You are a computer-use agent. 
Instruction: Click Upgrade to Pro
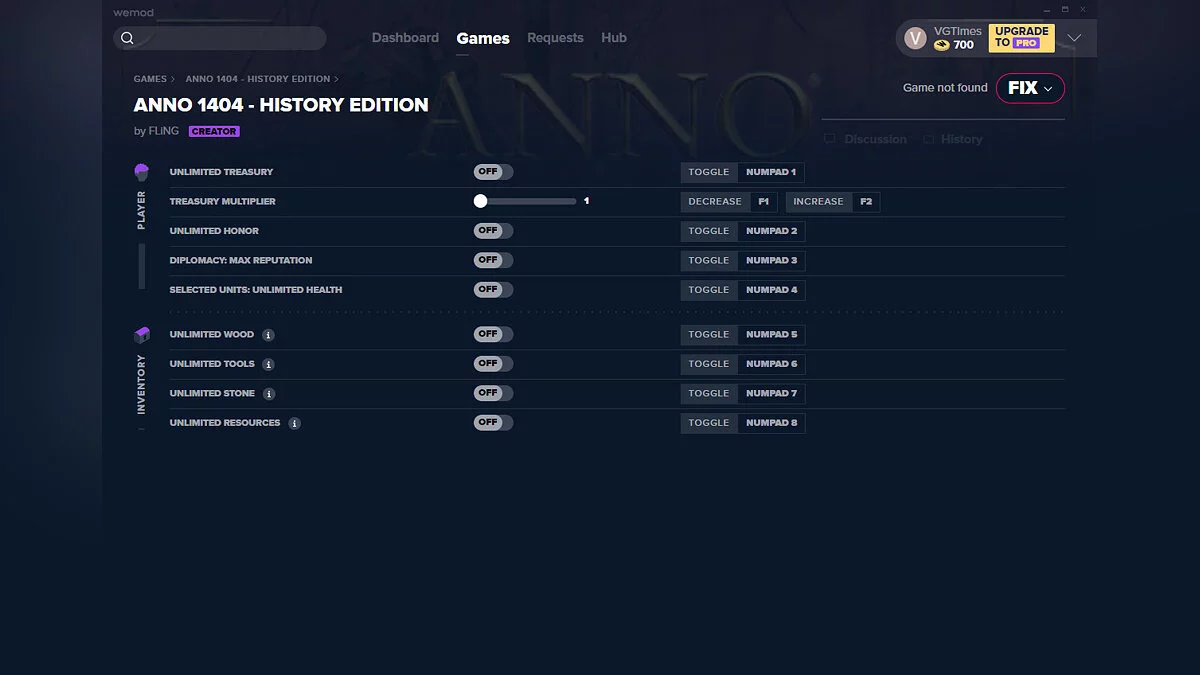coord(1021,37)
